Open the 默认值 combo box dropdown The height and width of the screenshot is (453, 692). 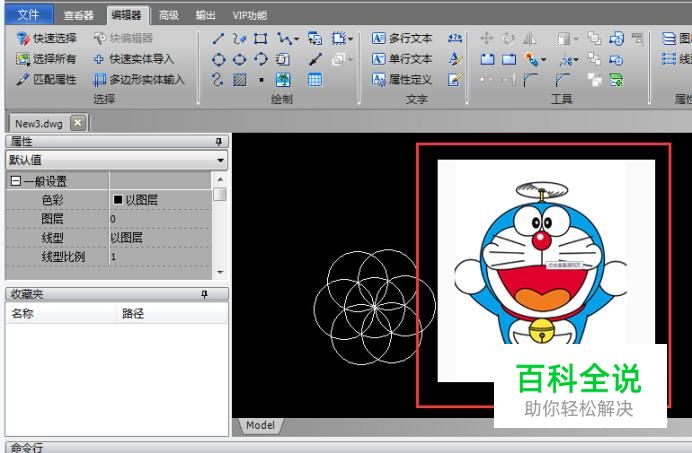pos(220,160)
